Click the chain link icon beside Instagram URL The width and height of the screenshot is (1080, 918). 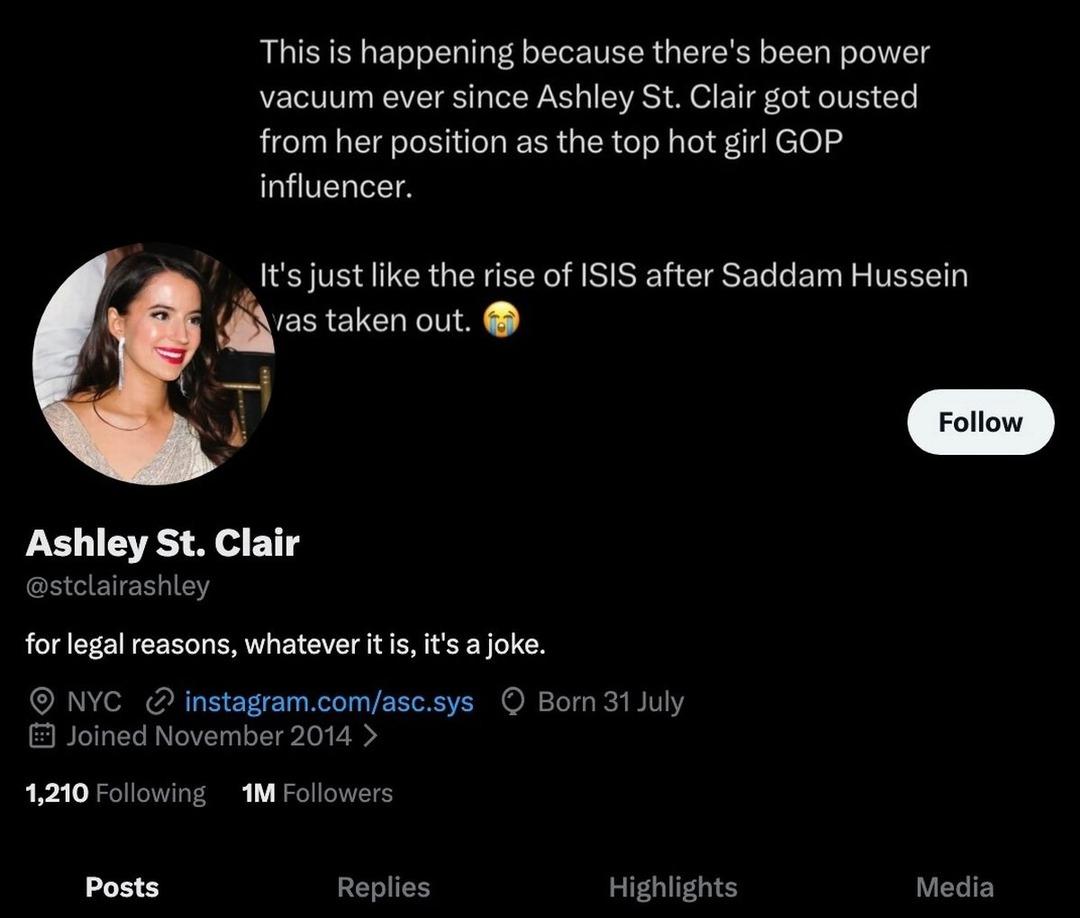click(x=159, y=702)
